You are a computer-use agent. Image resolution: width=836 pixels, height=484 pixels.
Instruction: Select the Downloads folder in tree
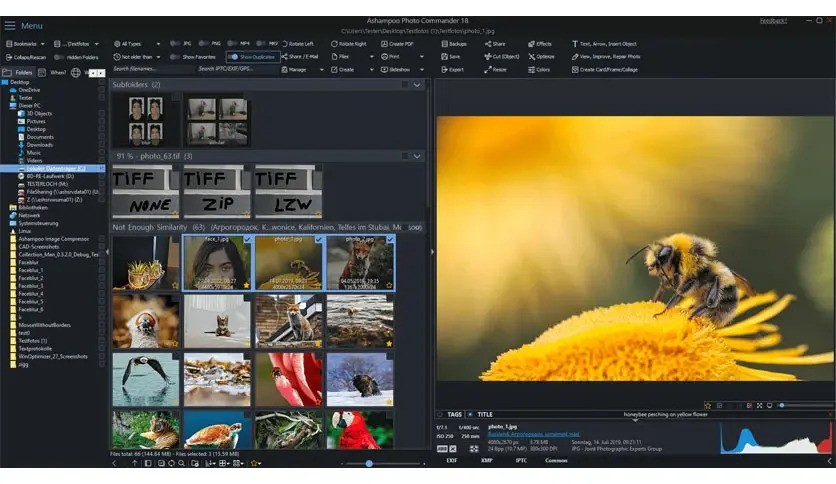(39, 145)
